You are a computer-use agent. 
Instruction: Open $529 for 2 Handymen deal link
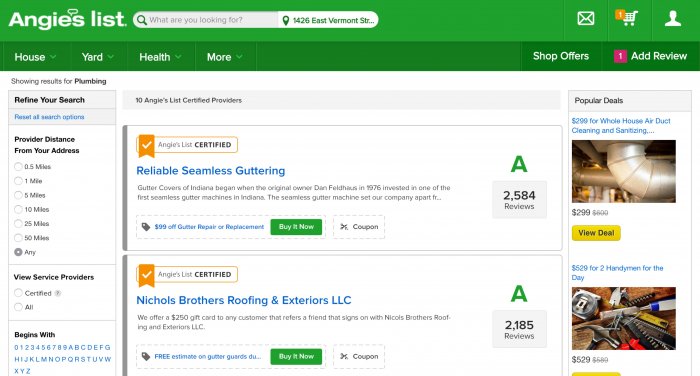pos(617,273)
